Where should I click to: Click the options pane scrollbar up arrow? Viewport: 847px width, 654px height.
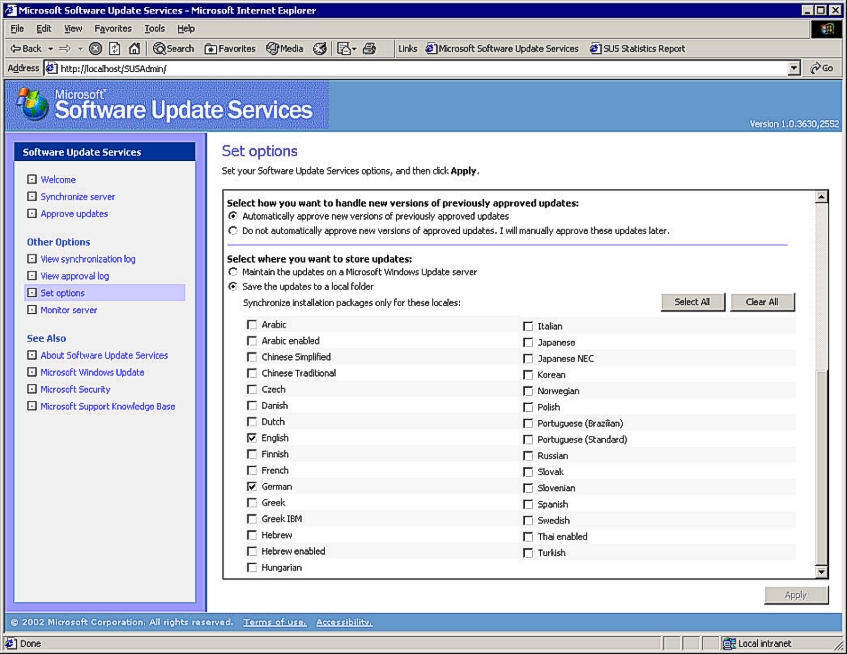point(821,197)
